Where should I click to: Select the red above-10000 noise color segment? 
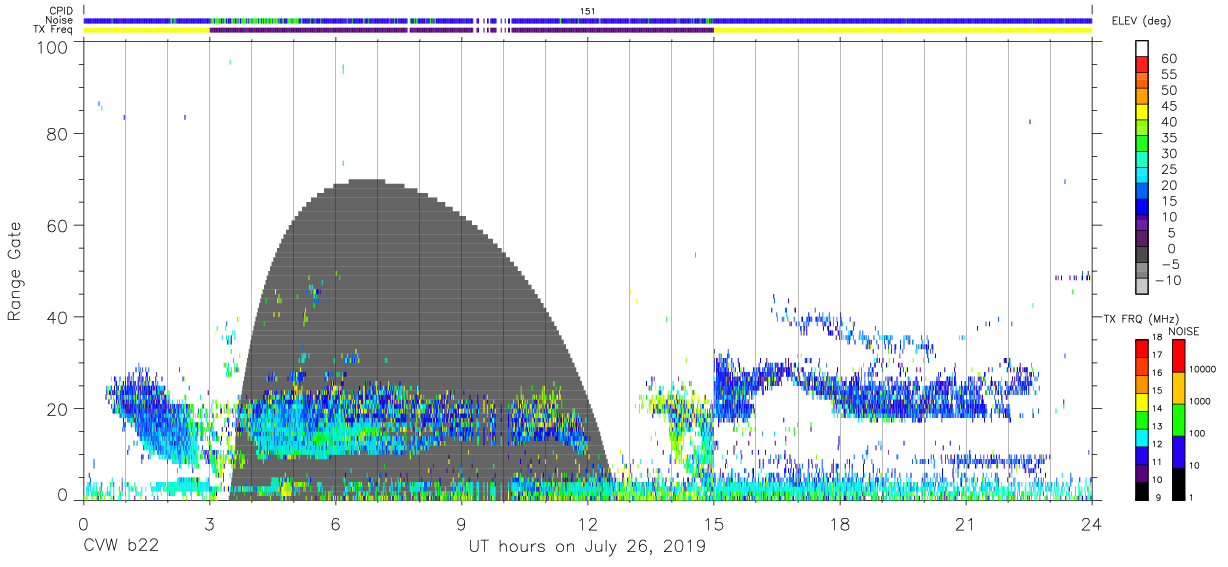pyautogui.click(x=1178, y=355)
